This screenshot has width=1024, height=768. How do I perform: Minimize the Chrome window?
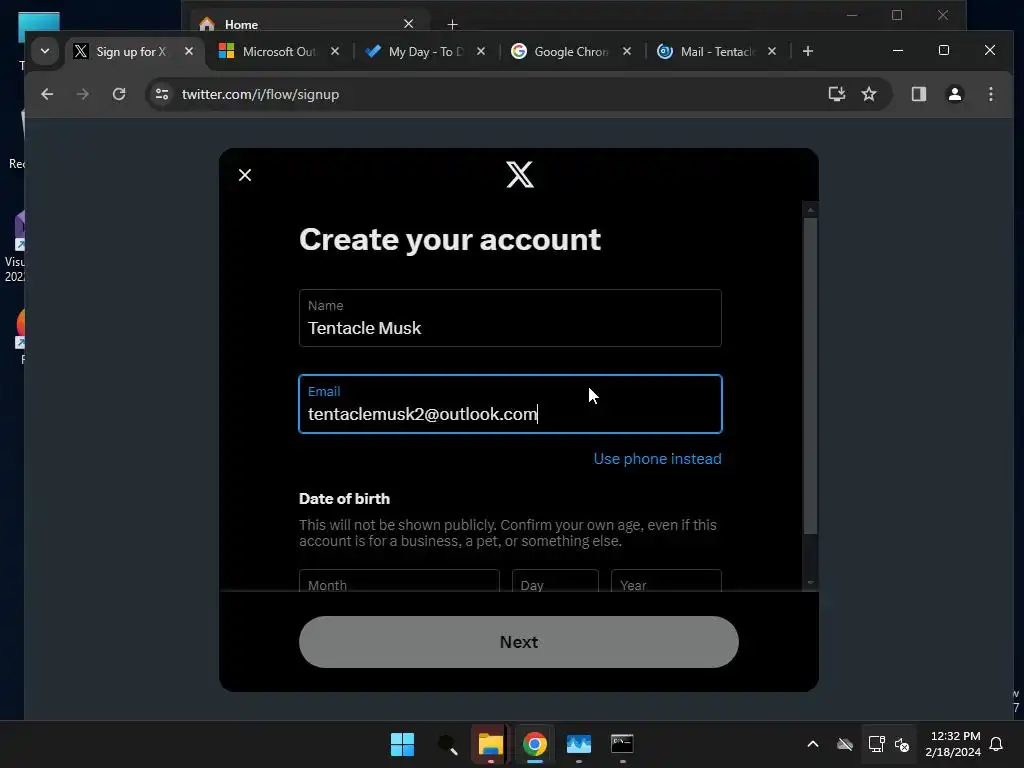point(898,50)
